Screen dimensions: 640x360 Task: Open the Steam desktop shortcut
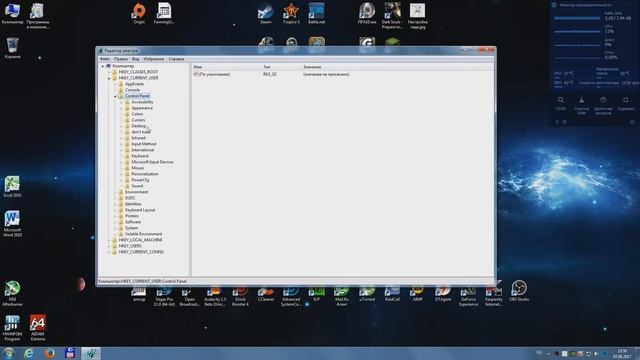point(266,13)
